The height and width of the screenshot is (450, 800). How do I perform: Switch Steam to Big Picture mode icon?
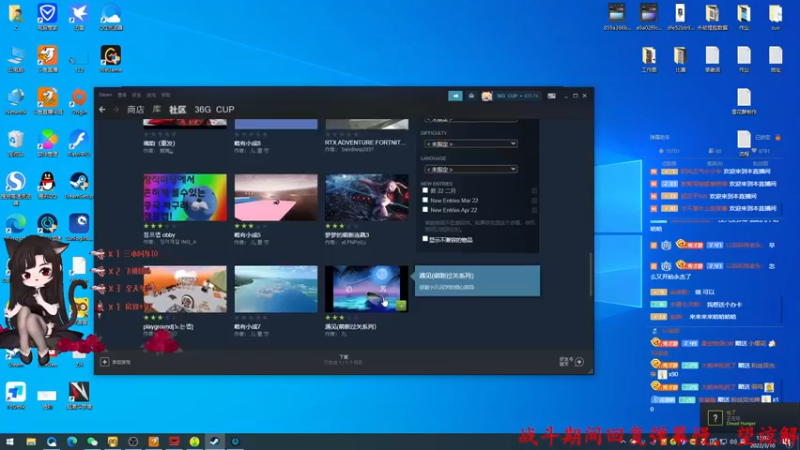(x=552, y=96)
